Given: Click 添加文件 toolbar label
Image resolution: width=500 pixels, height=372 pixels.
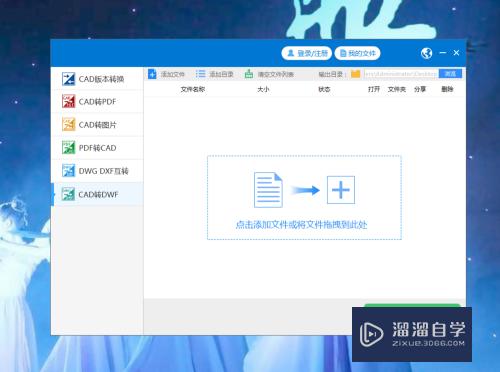Looking at the screenshot, I should tap(173, 74).
